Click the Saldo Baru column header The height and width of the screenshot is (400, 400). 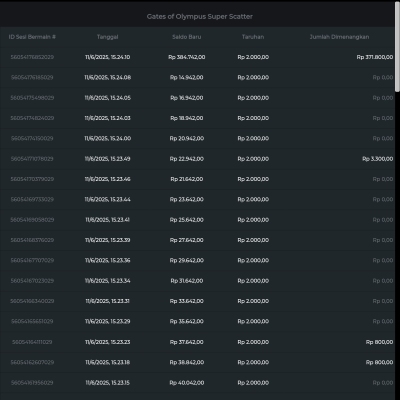point(187,37)
